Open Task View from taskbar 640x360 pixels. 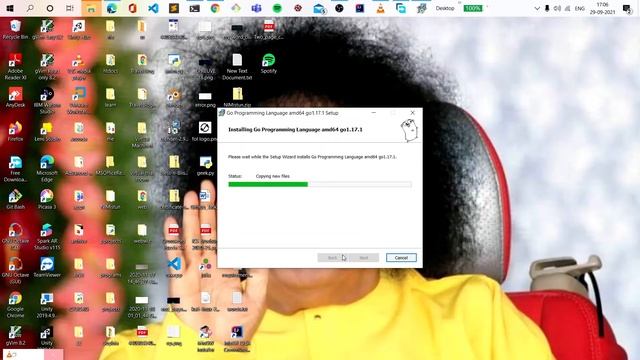70,8
